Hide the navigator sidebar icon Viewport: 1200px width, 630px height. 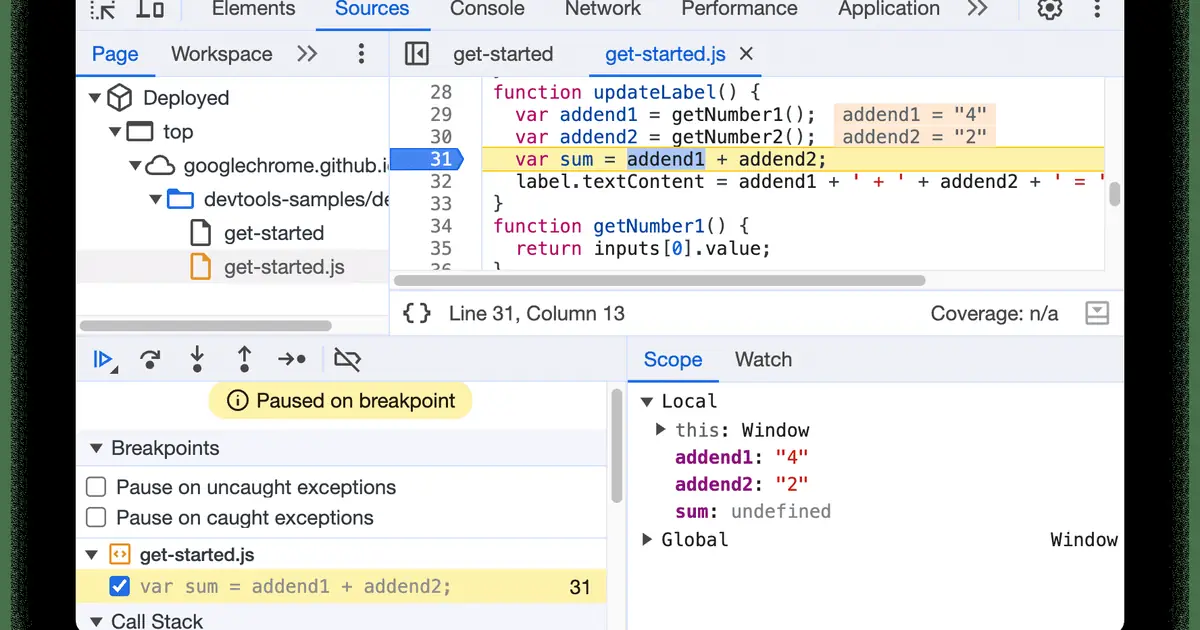(417, 54)
